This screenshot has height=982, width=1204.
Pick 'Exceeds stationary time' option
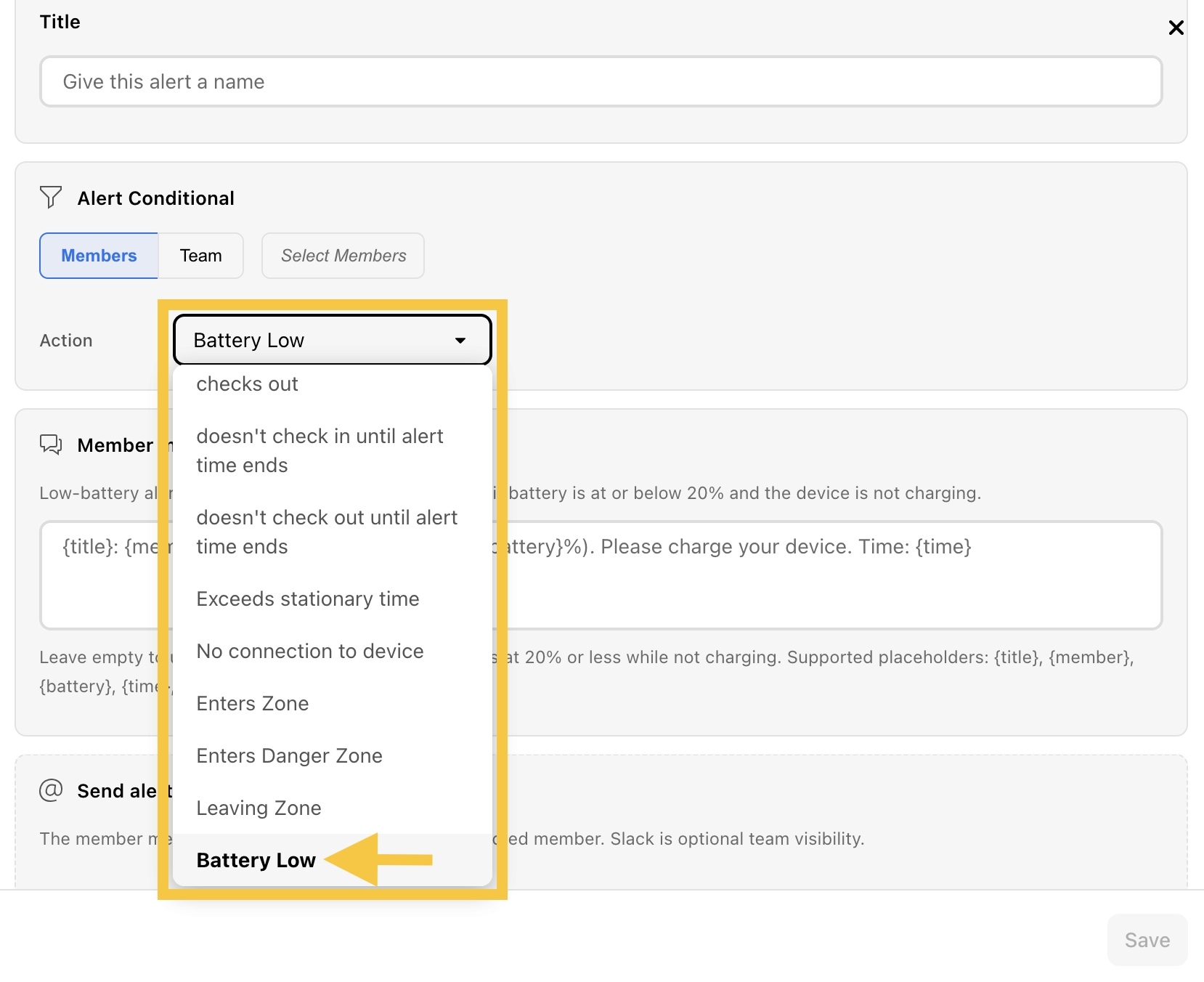point(333,598)
